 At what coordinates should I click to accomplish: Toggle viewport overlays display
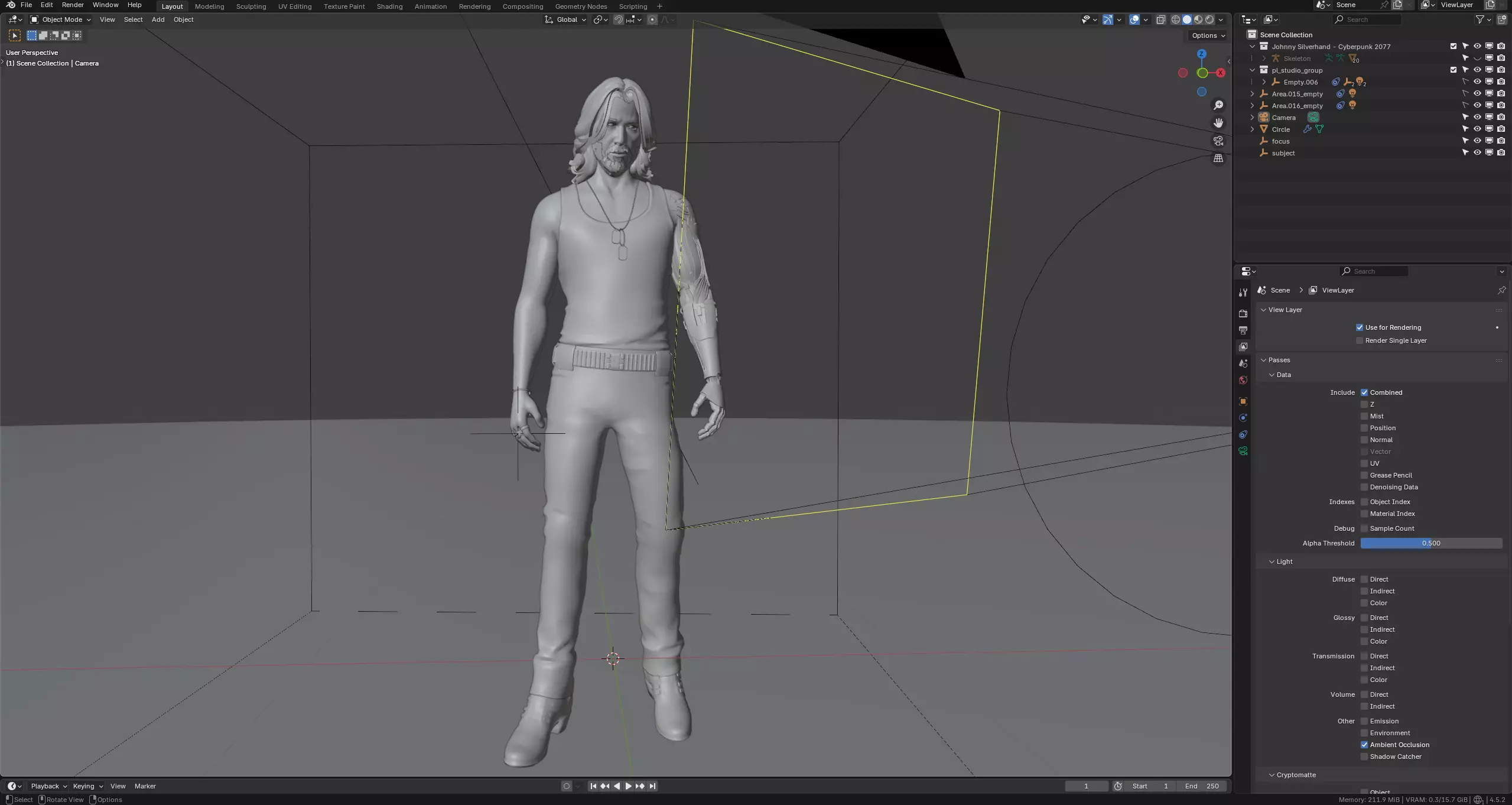coord(1134,20)
